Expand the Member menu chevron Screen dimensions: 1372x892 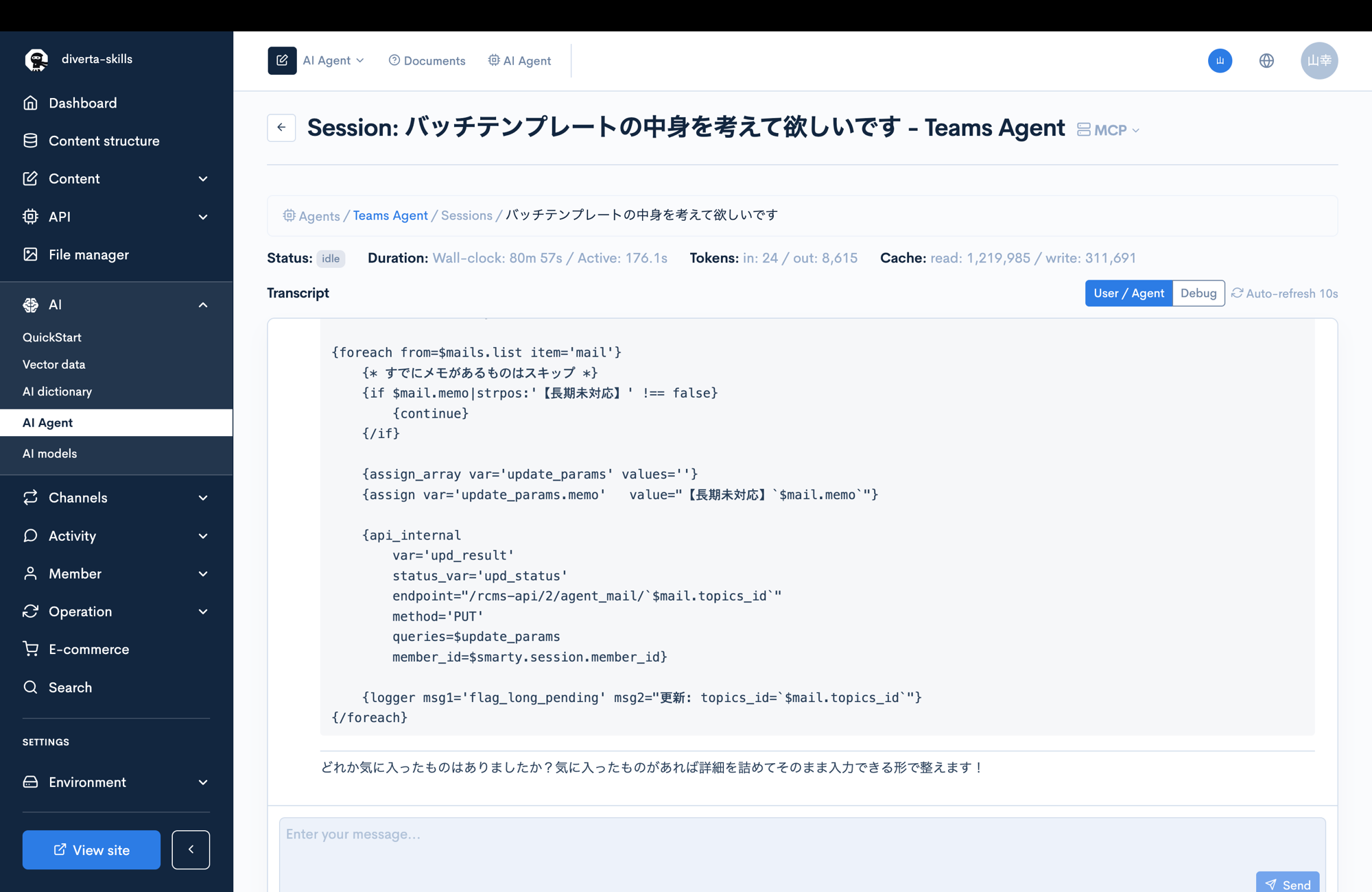(x=203, y=573)
